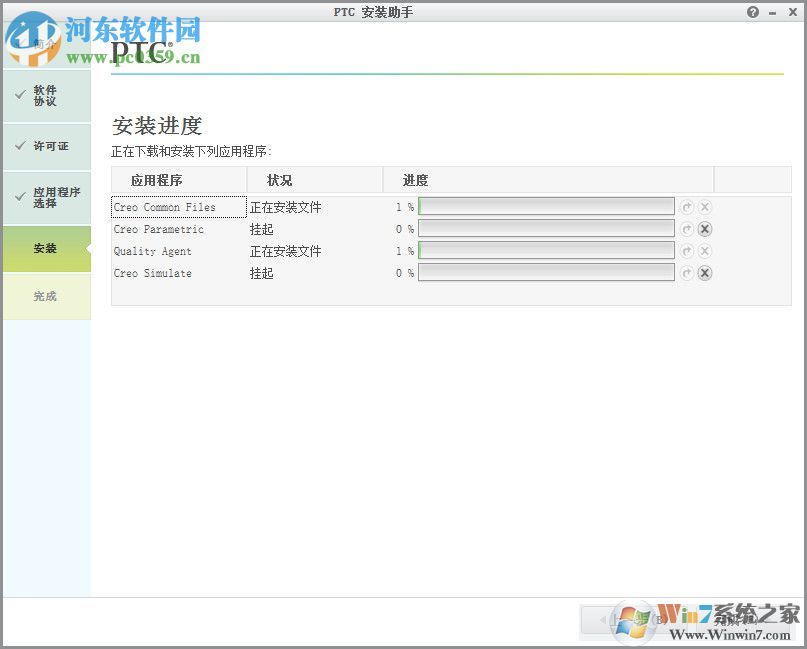Open the 应用程序选择 step
The image size is (807, 649).
coord(45,196)
